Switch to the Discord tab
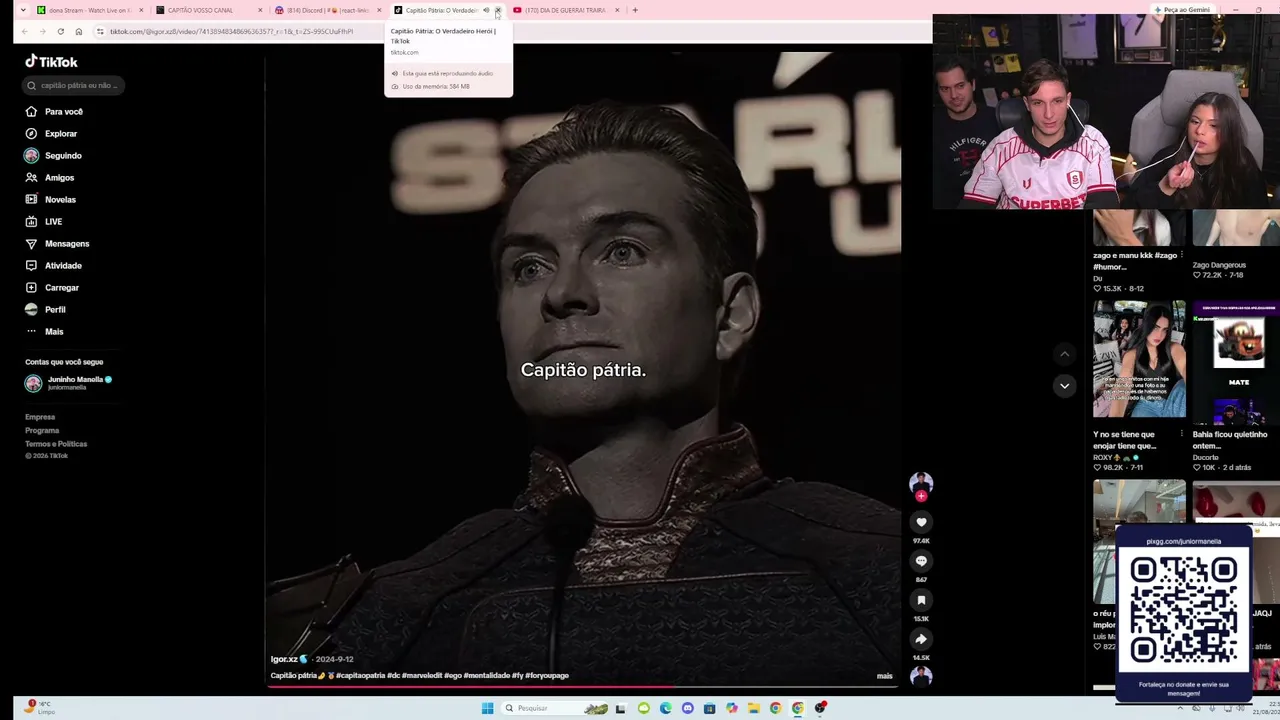This screenshot has height=720, width=1280. click(x=328, y=10)
